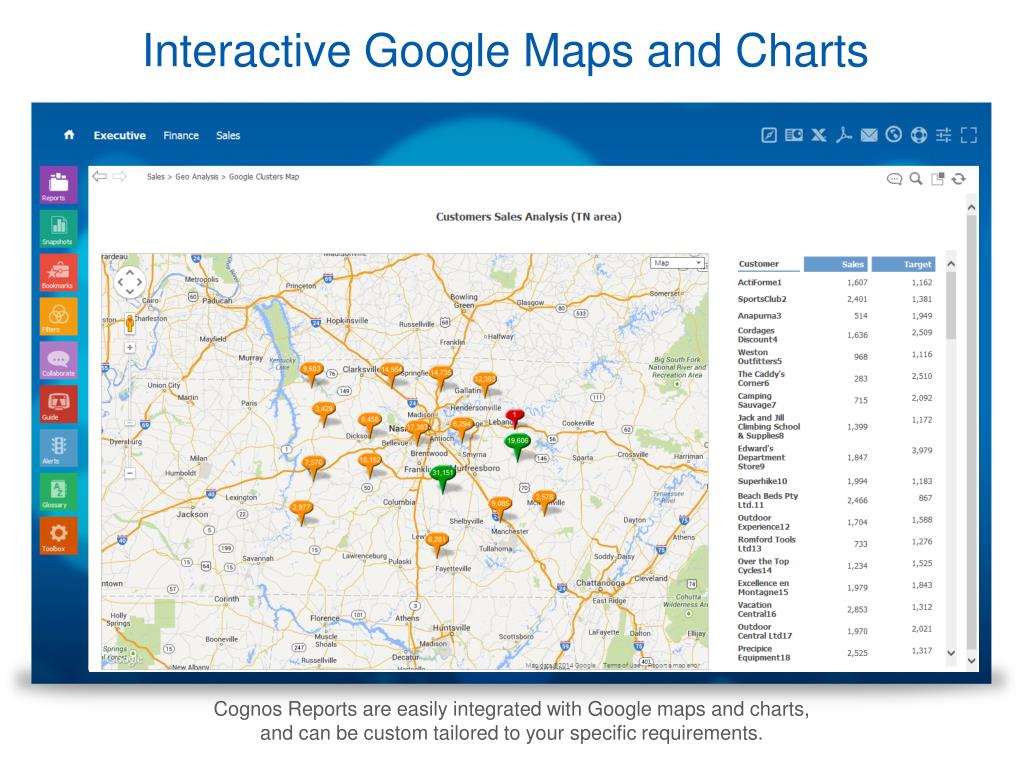Image resolution: width=1024 pixels, height=768 pixels.
Task: Click the Geo Analysis breadcrumb
Action: tap(197, 177)
